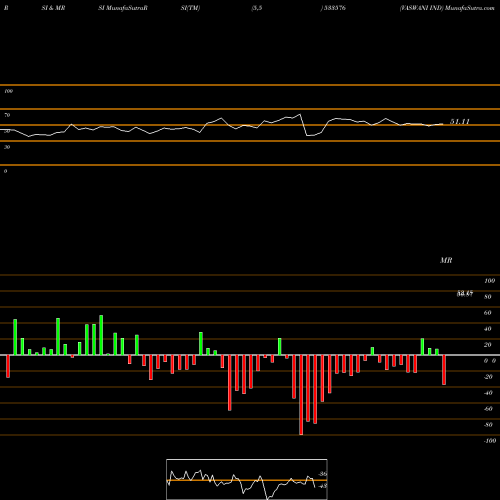
Task: Click the tallest red MR bar reaching -100
Action: pyautogui.click(x=301, y=395)
